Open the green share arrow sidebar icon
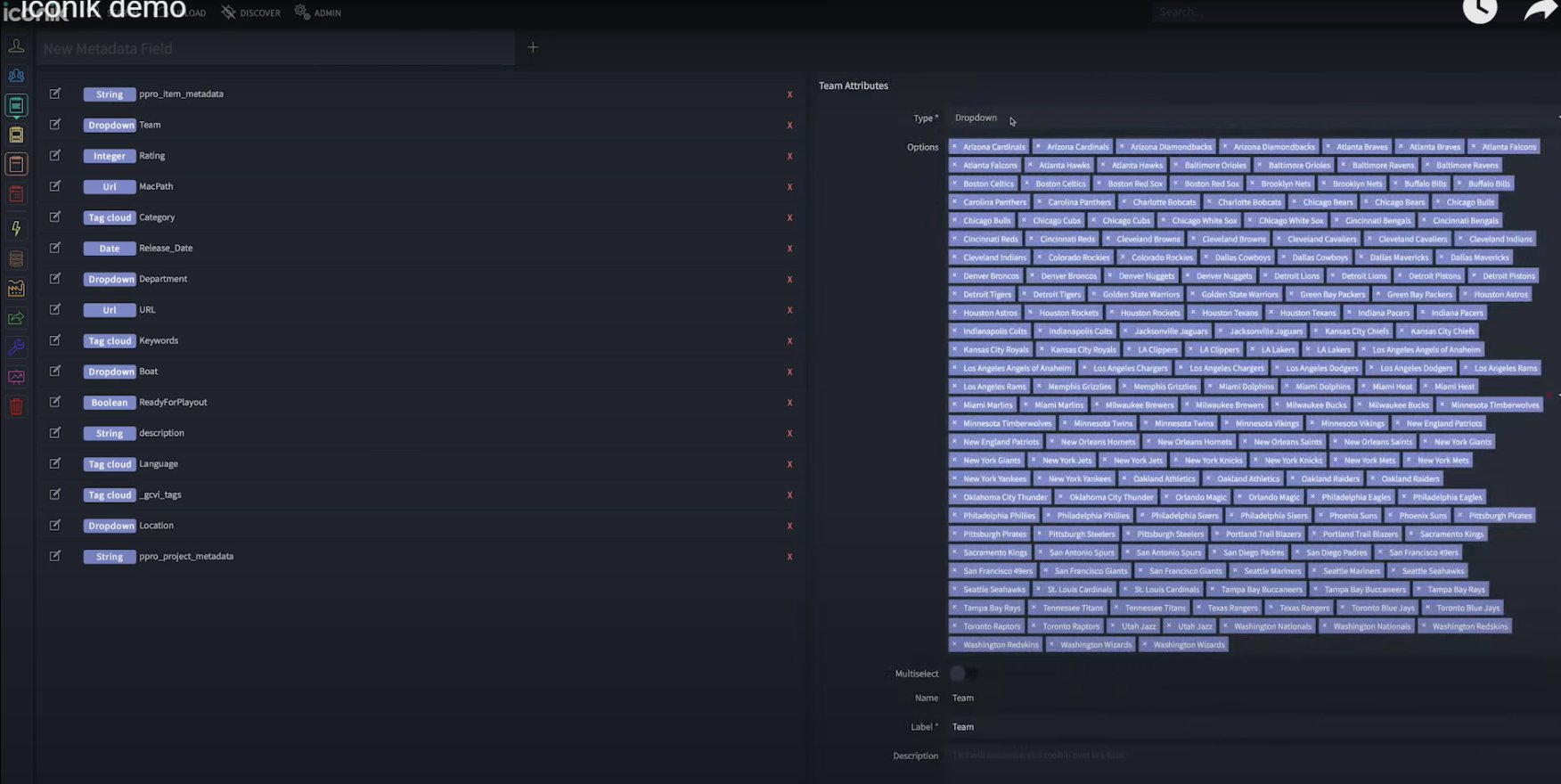This screenshot has width=1561, height=784. [x=16, y=318]
